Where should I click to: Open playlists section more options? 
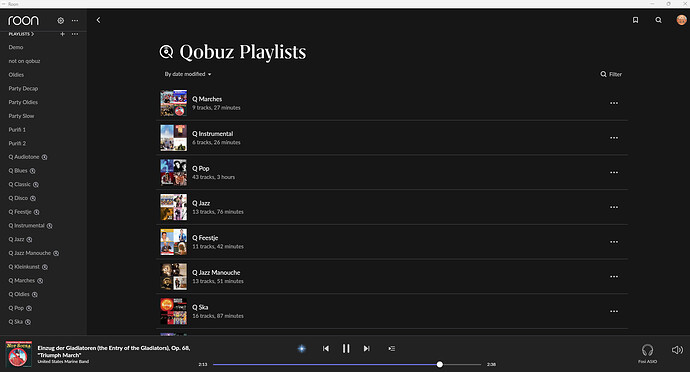tap(75, 34)
